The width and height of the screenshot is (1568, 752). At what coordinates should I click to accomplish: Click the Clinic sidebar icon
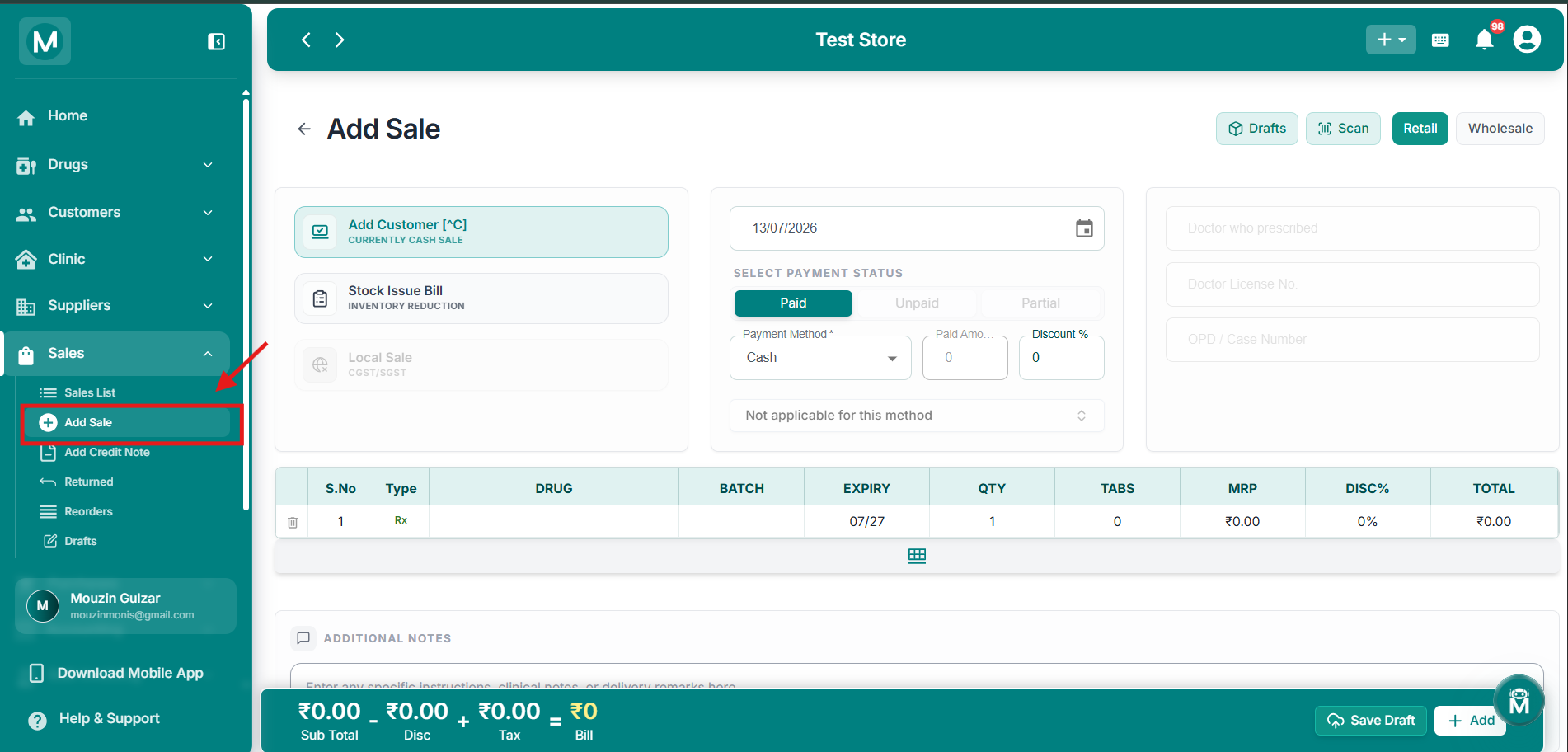click(26, 260)
